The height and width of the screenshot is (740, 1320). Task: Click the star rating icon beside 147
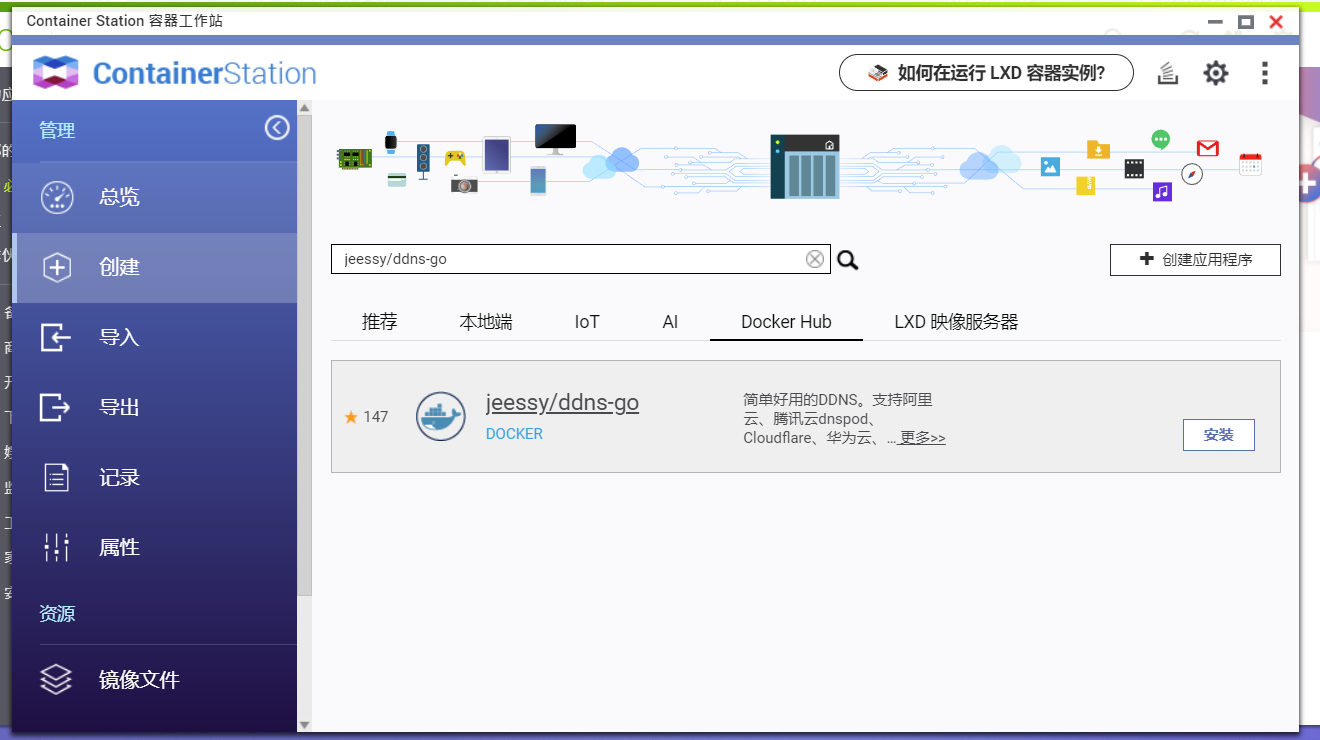click(351, 417)
